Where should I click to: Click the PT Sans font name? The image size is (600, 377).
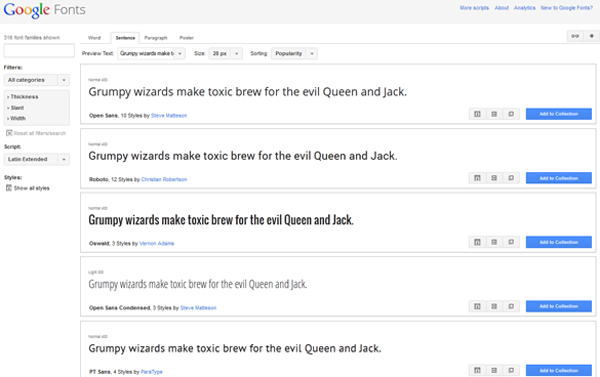100,372
